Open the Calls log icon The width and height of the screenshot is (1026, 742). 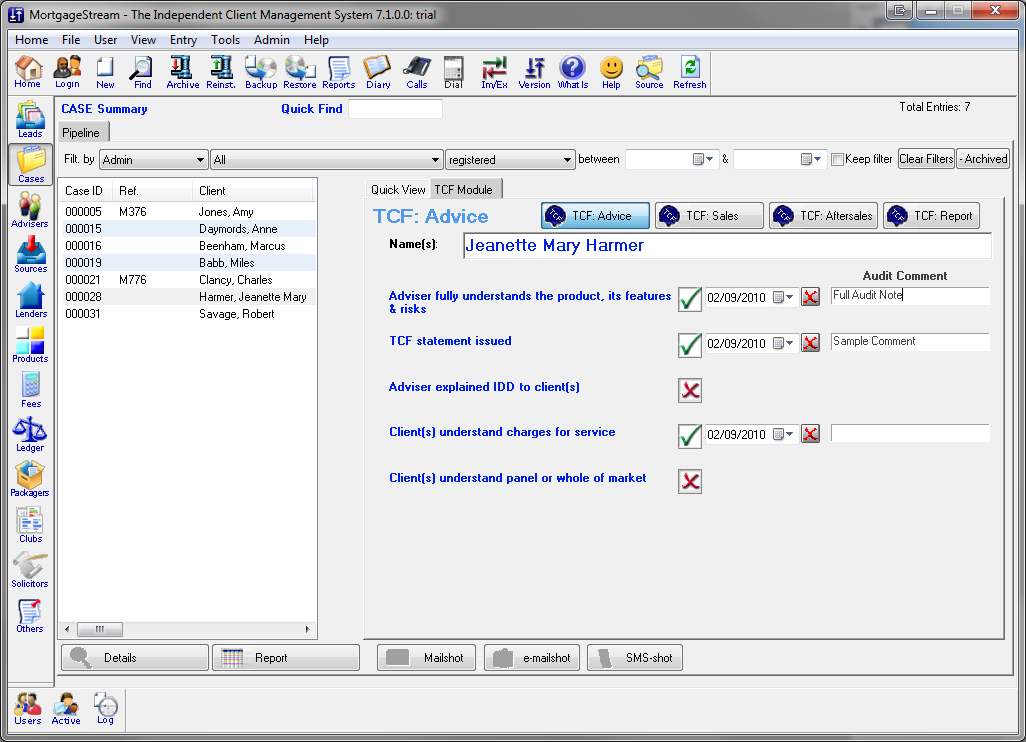416,72
